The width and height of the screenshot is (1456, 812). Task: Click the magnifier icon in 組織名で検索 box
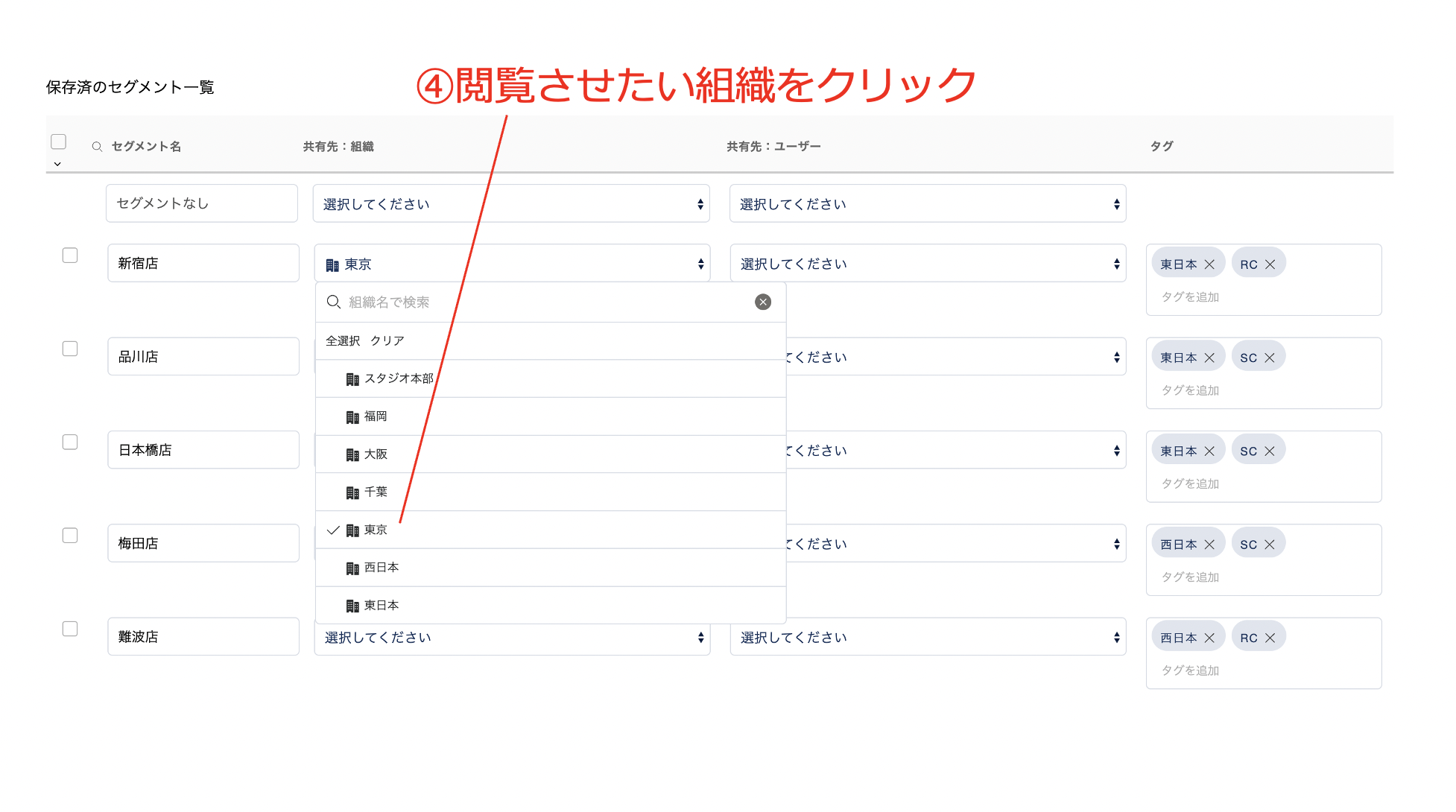coord(334,302)
